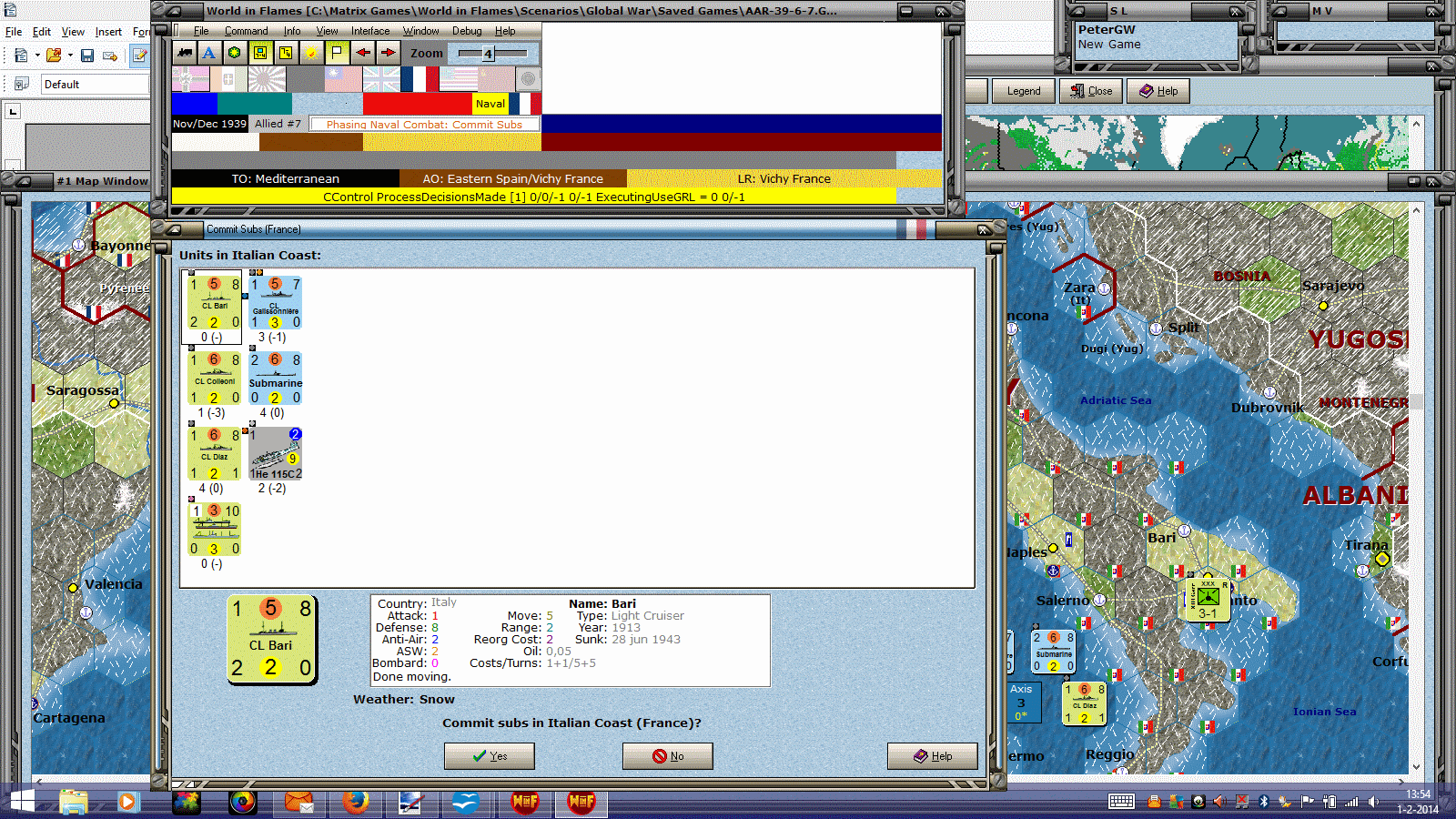Click the yellow sun weather toolbar icon
The height and width of the screenshot is (819, 1456).
pyautogui.click(x=311, y=53)
